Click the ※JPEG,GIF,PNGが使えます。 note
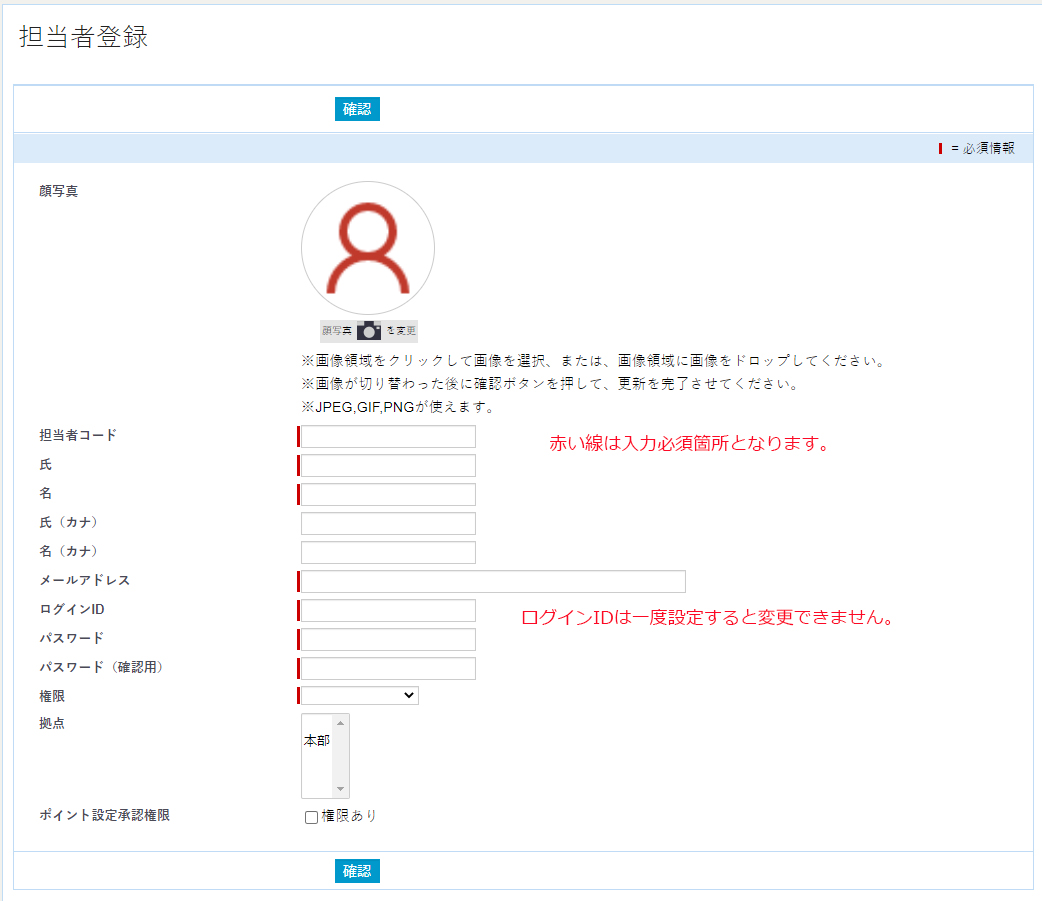Screen dimensions: 1042x901 coord(397,407)
